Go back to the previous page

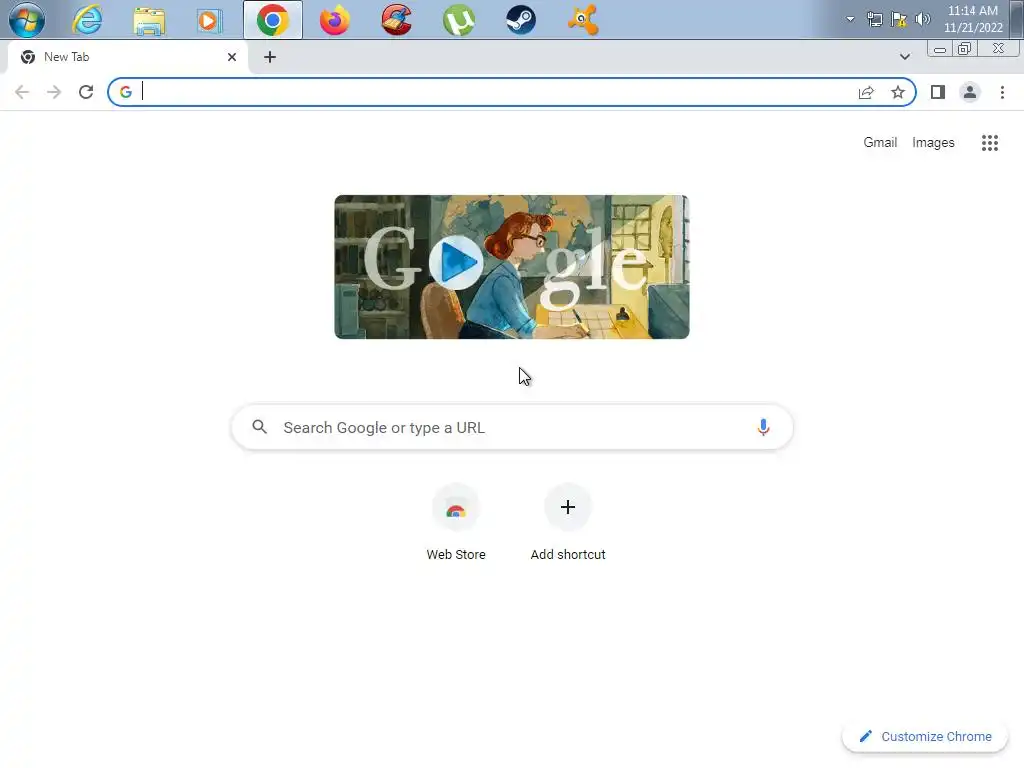[22, 92]
